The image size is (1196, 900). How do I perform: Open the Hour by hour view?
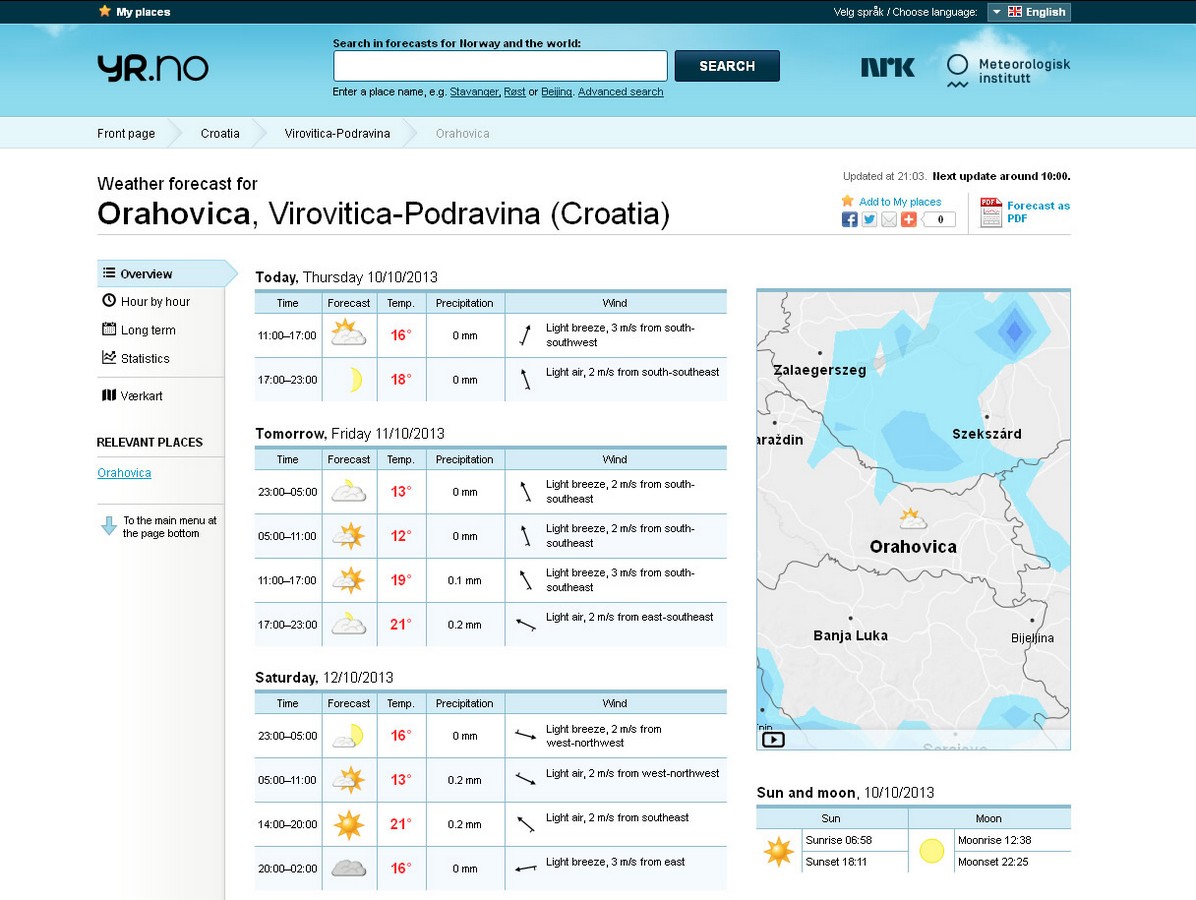click(x=155, y=302)
